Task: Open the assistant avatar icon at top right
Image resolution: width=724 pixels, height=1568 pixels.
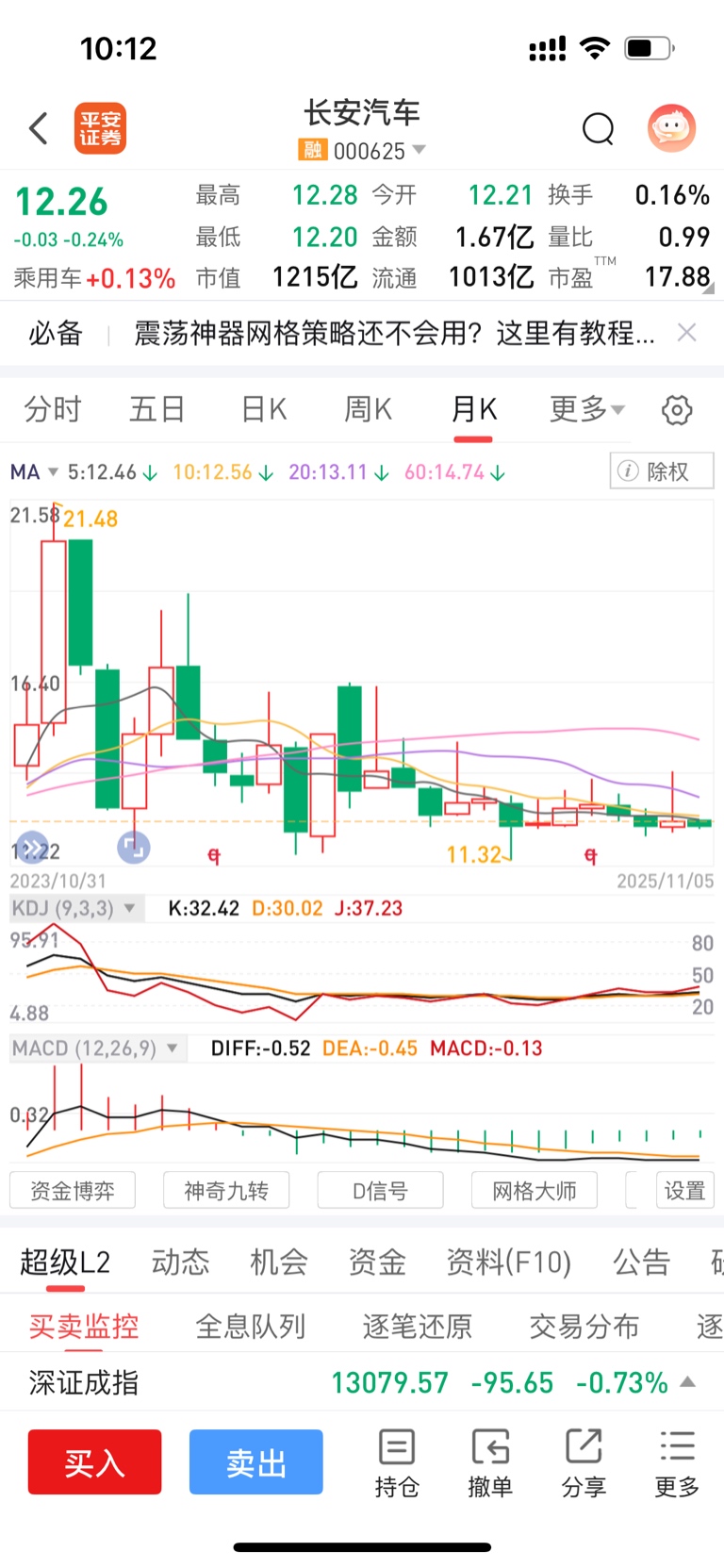Action: point(671,127)
